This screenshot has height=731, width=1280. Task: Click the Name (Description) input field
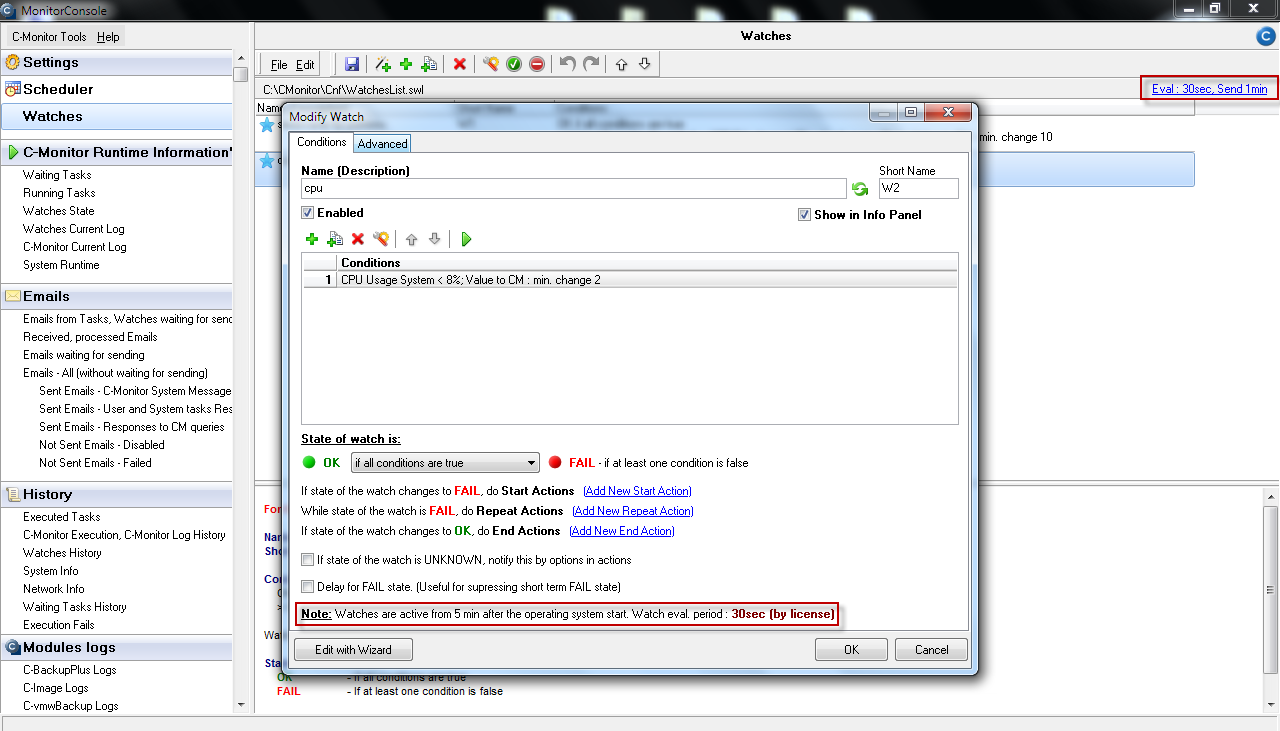[574, 189]
